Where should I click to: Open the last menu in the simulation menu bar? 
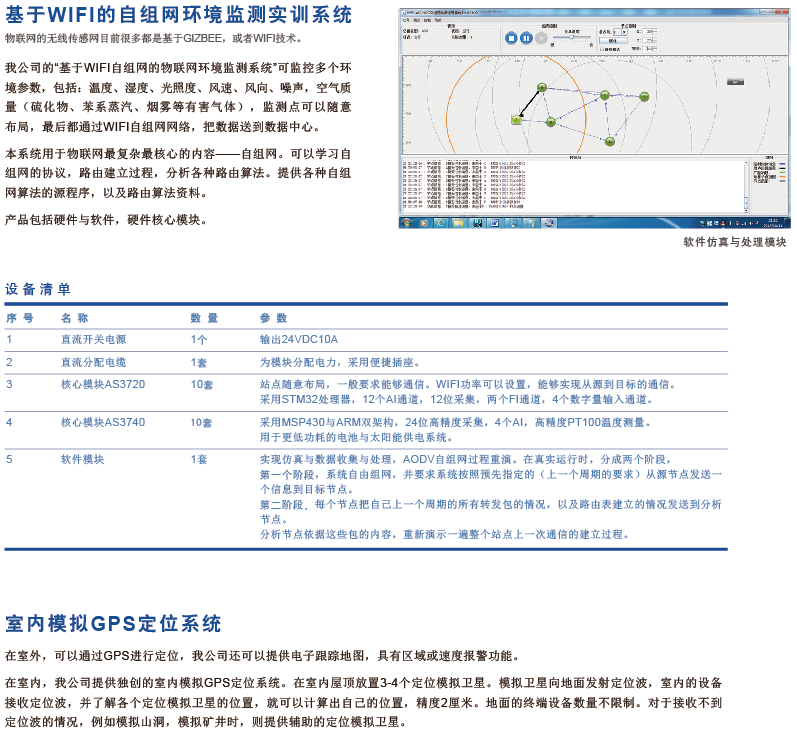coord(438,20)
